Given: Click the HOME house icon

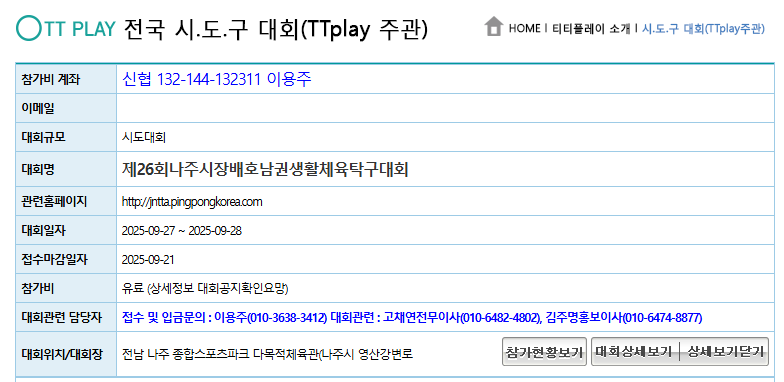Looking at the screenshot, I should click(x=494, y=26).
